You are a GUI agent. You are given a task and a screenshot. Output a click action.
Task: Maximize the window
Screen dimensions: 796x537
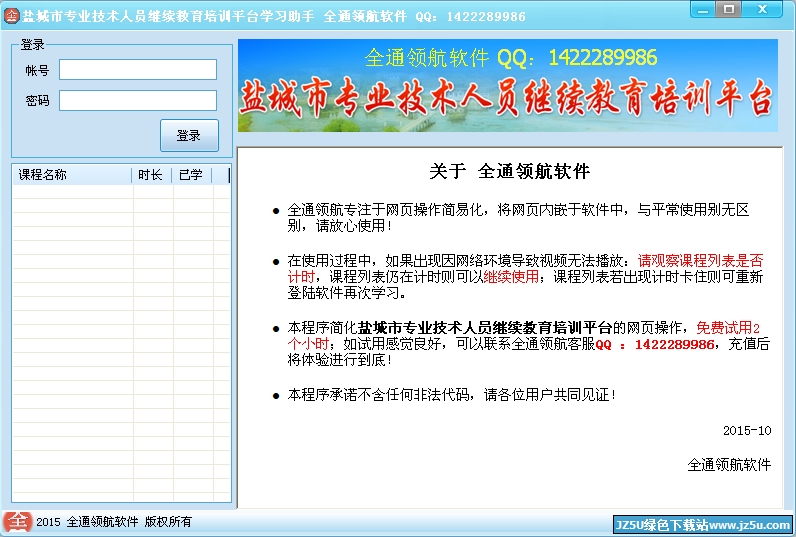(728, 10)
